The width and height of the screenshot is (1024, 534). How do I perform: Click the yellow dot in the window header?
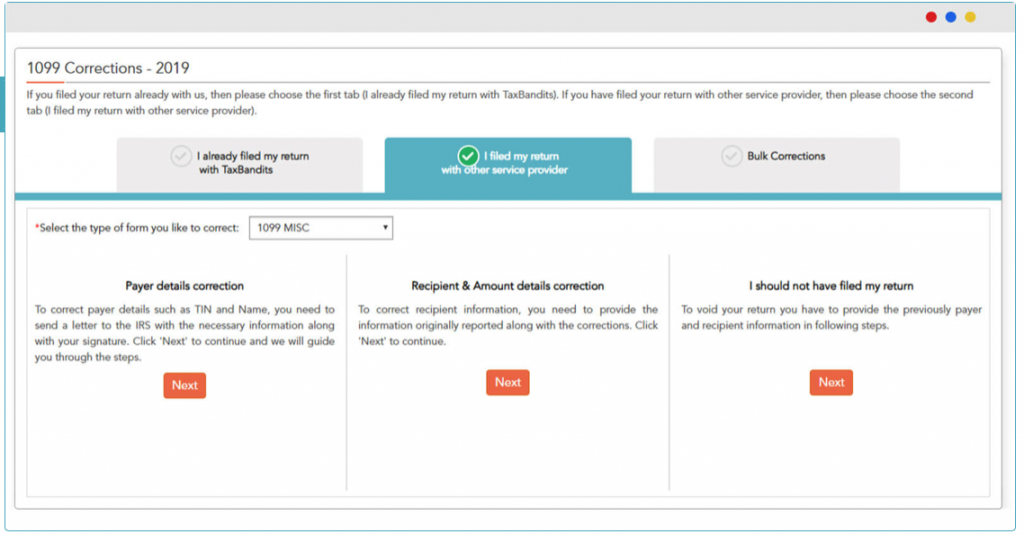pos(970,17)
